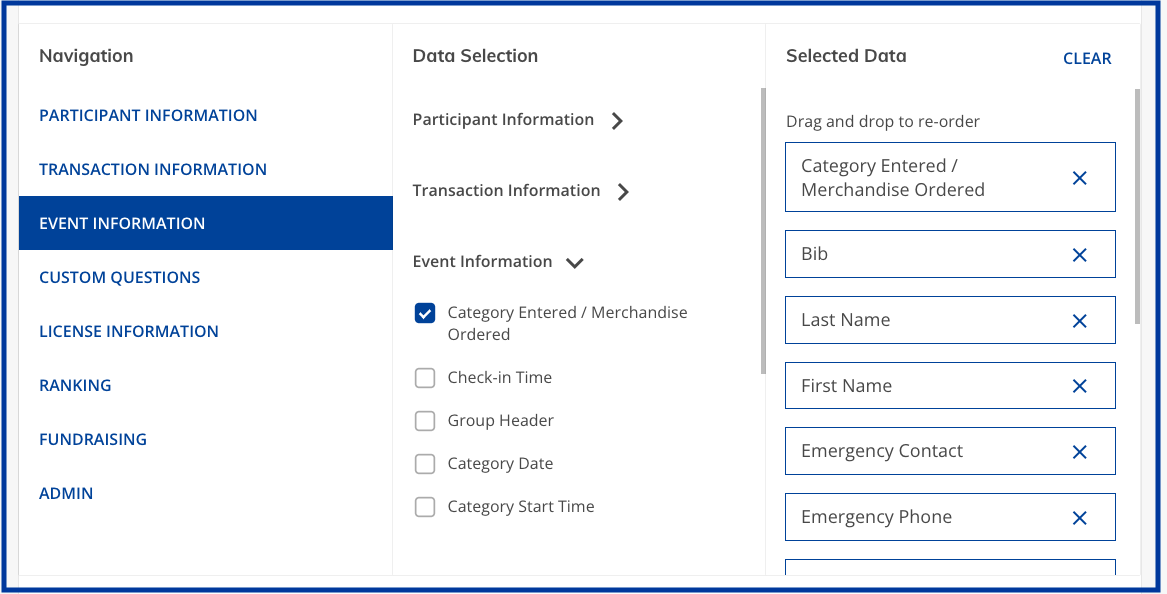The width and height of the screenshot is (1167, 594).
Task: Select the Last Name item box
Action: (x=920, y=321)
